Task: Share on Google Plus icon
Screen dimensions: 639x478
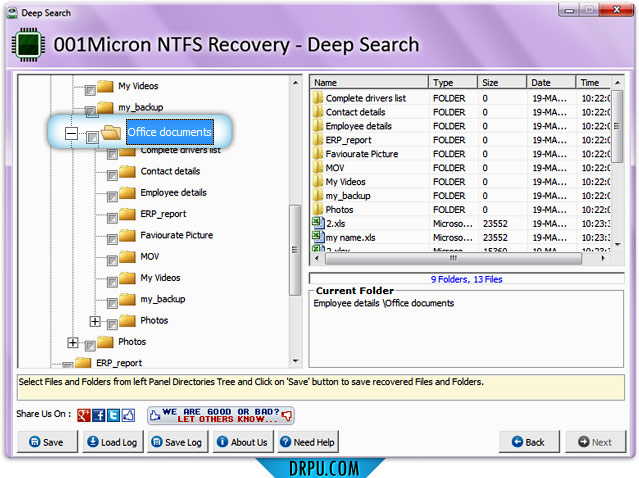Action: (84, 415)
